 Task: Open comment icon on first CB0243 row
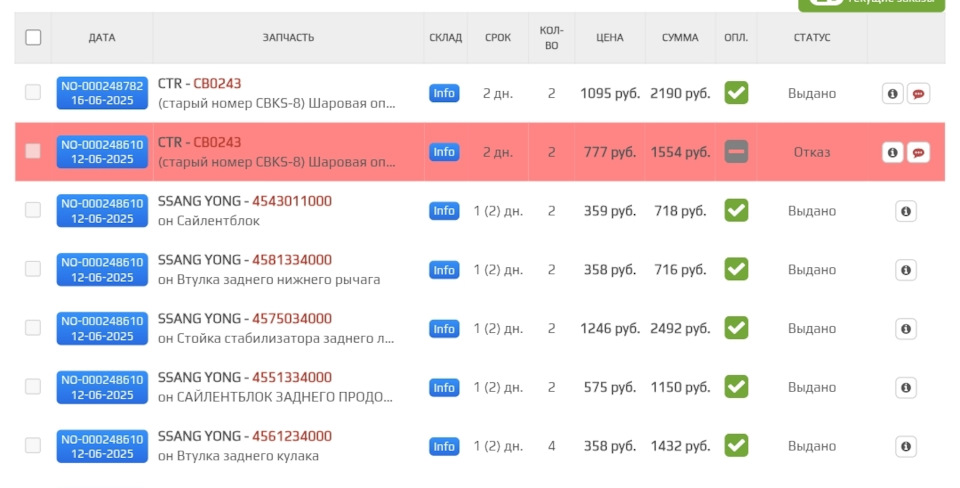point(918,93)
